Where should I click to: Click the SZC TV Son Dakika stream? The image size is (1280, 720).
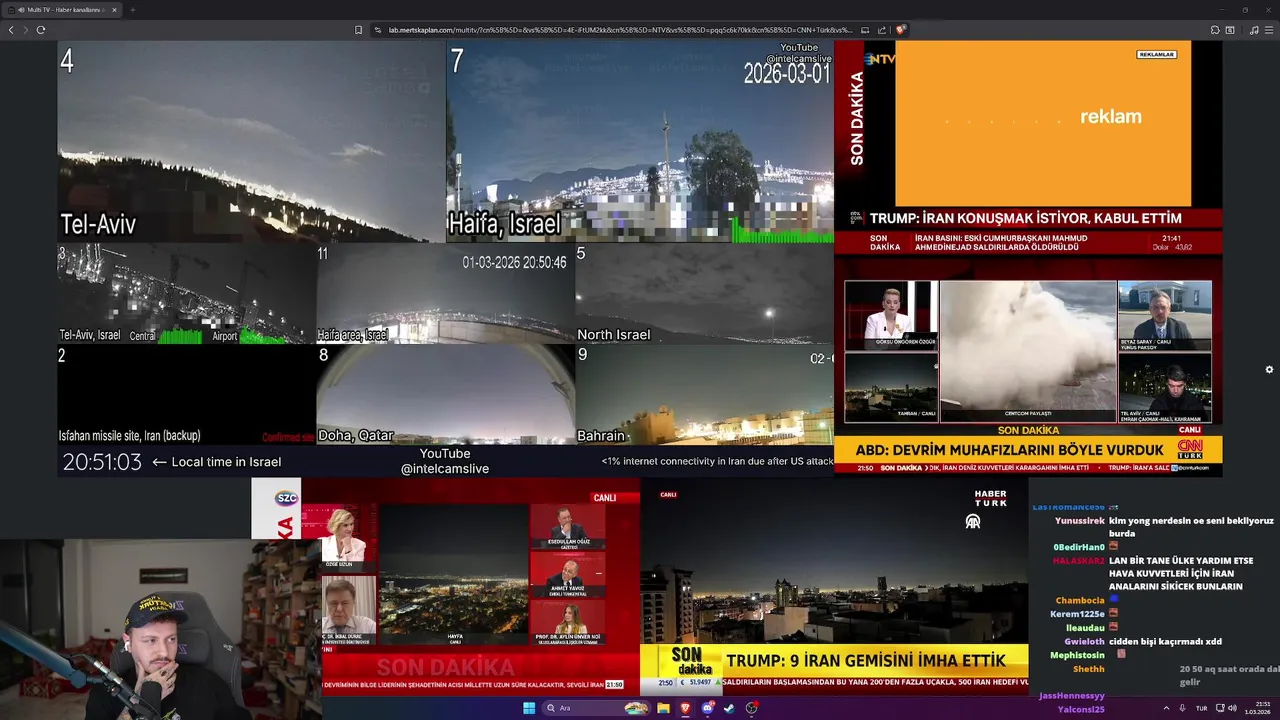445,586
